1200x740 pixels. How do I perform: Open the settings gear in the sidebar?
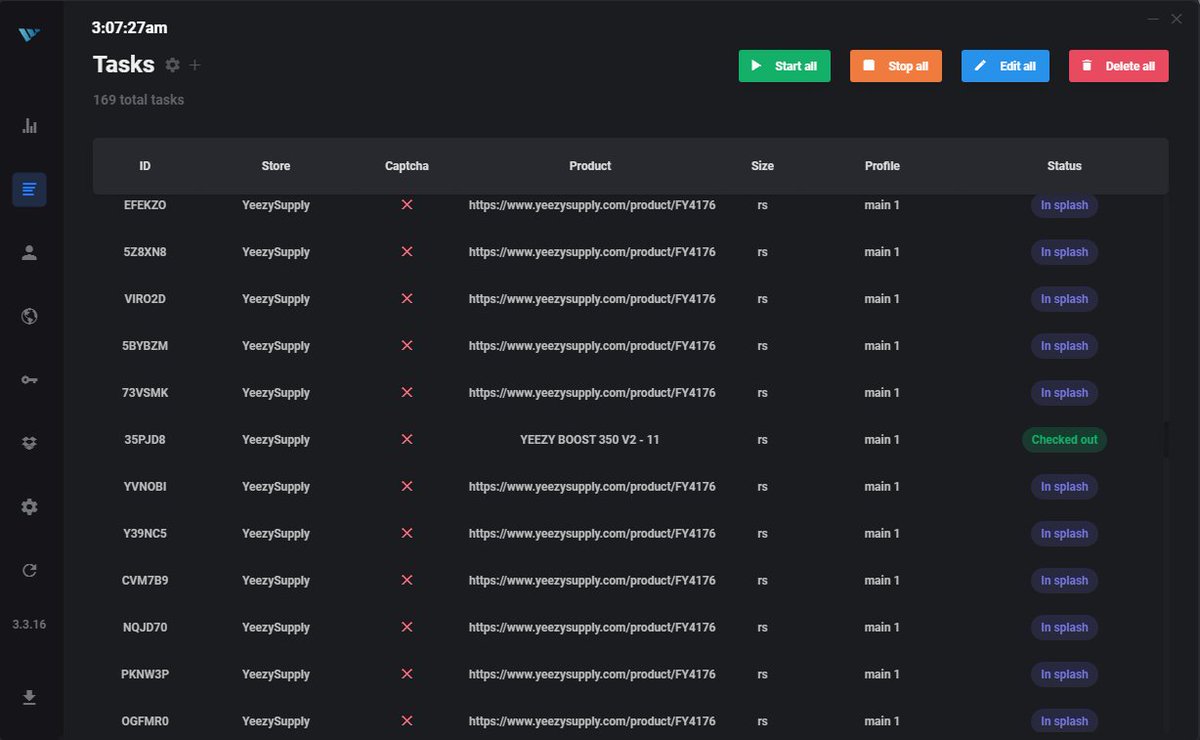pos(29,507)
